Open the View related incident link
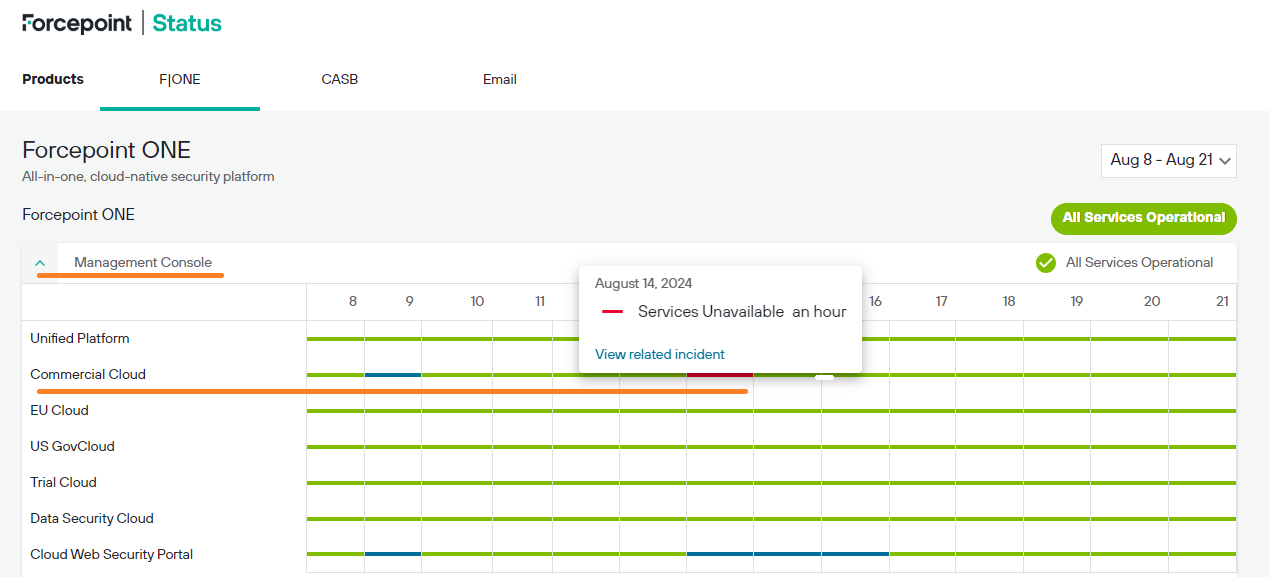The image size is (1269, 577). point(659,354)
